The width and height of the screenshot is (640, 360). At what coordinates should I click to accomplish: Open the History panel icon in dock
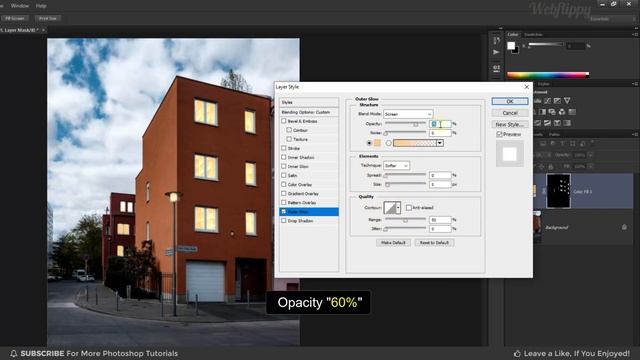496,40
